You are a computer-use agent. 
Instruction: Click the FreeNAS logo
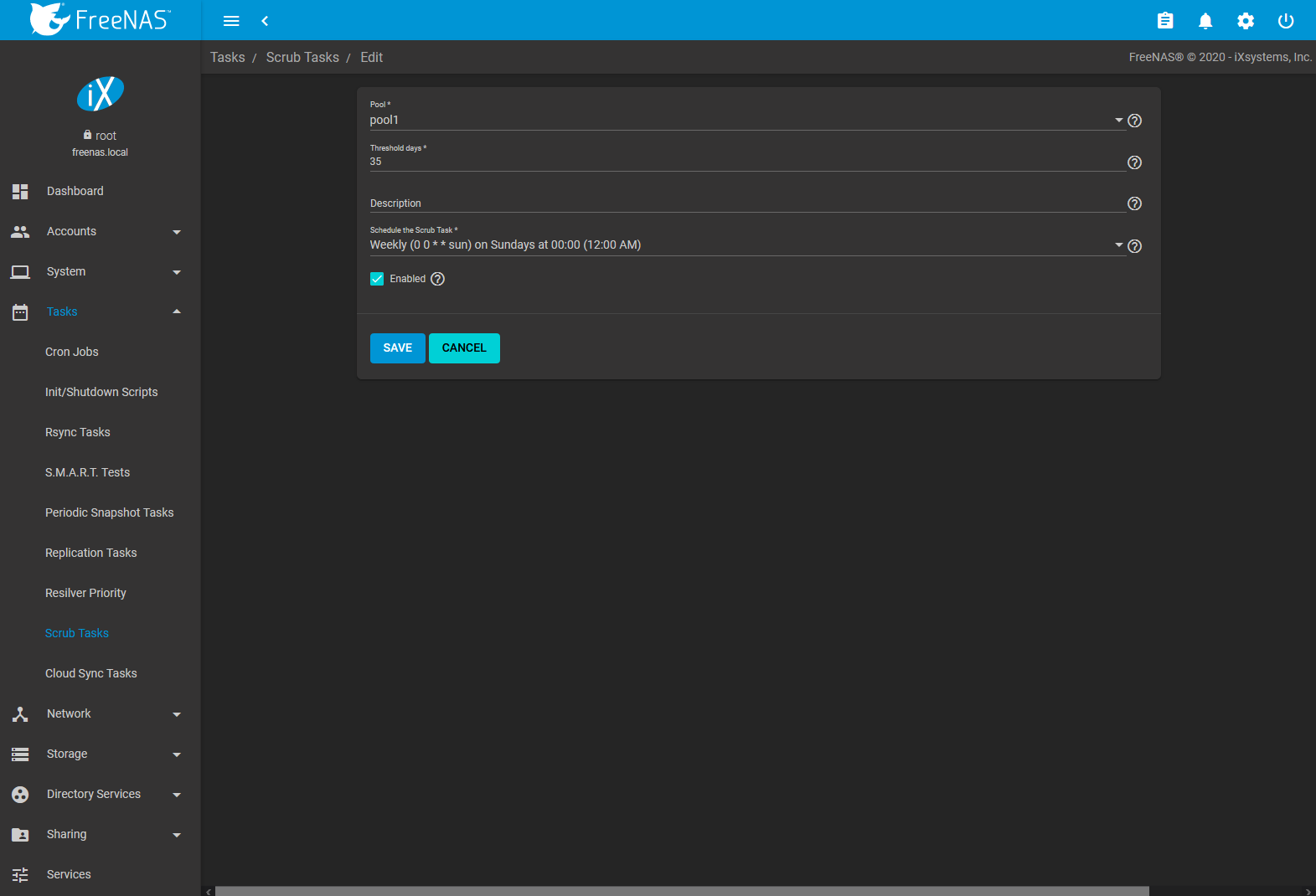tap(100, 19)
